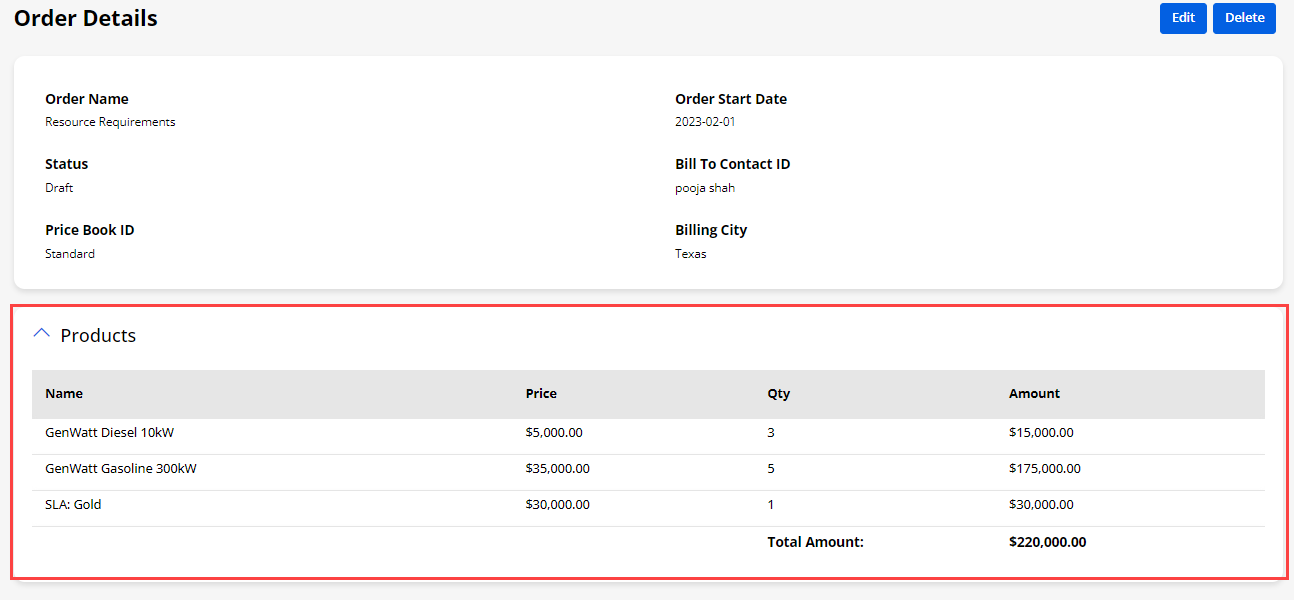Click the 2023-02-01 order start date
This screenshot has width=1294, height=600.
[x=705, y=122]
